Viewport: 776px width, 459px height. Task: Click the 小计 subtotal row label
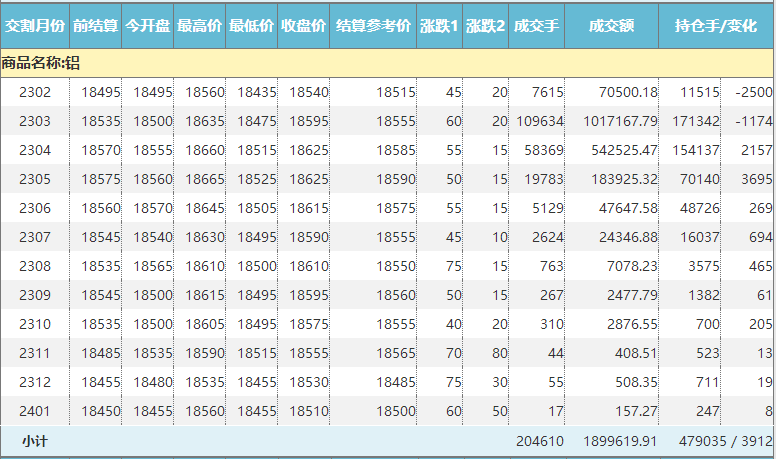tap(35, 440)
